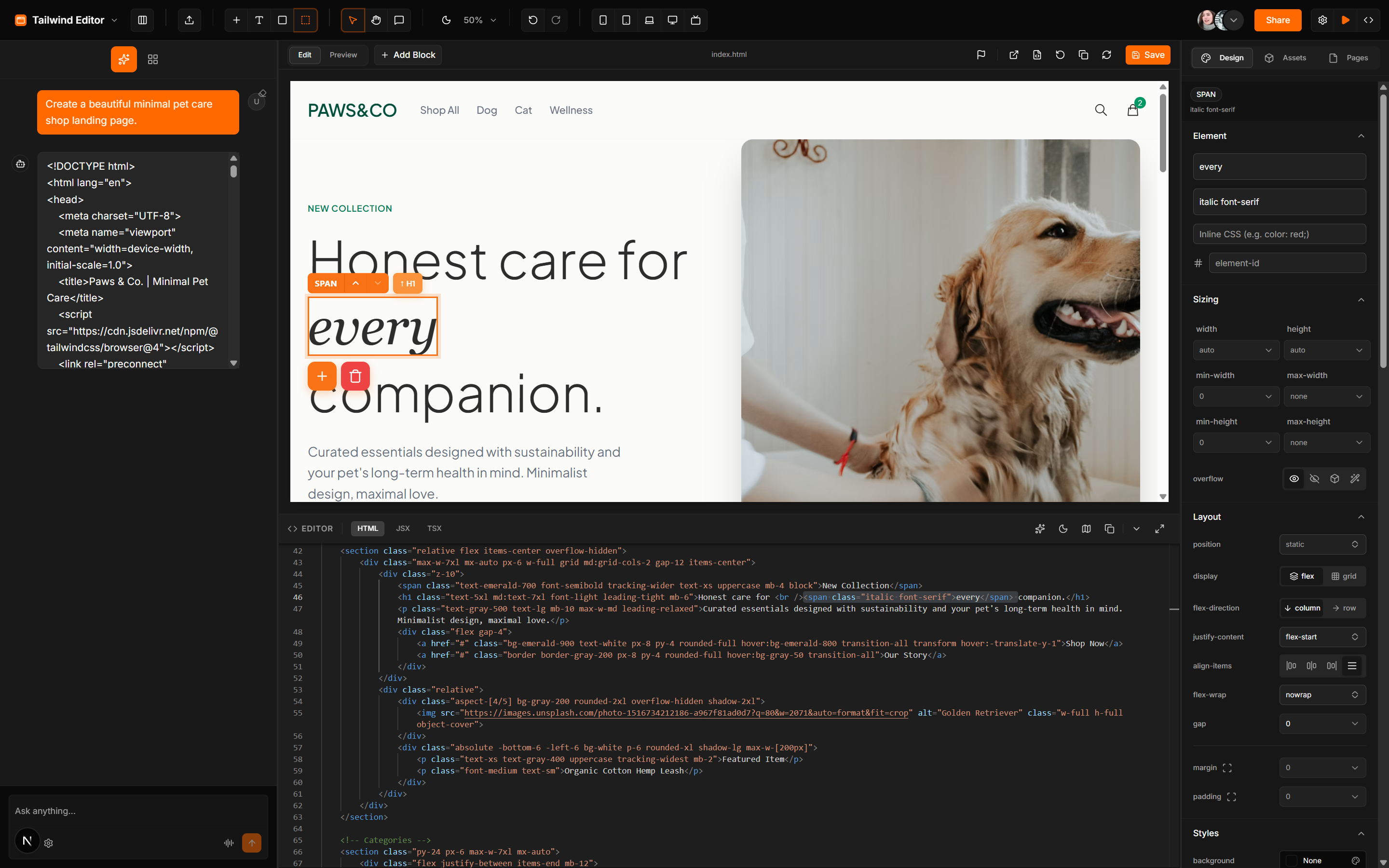
Task: Open the comment tool
Action: point(399,20)
